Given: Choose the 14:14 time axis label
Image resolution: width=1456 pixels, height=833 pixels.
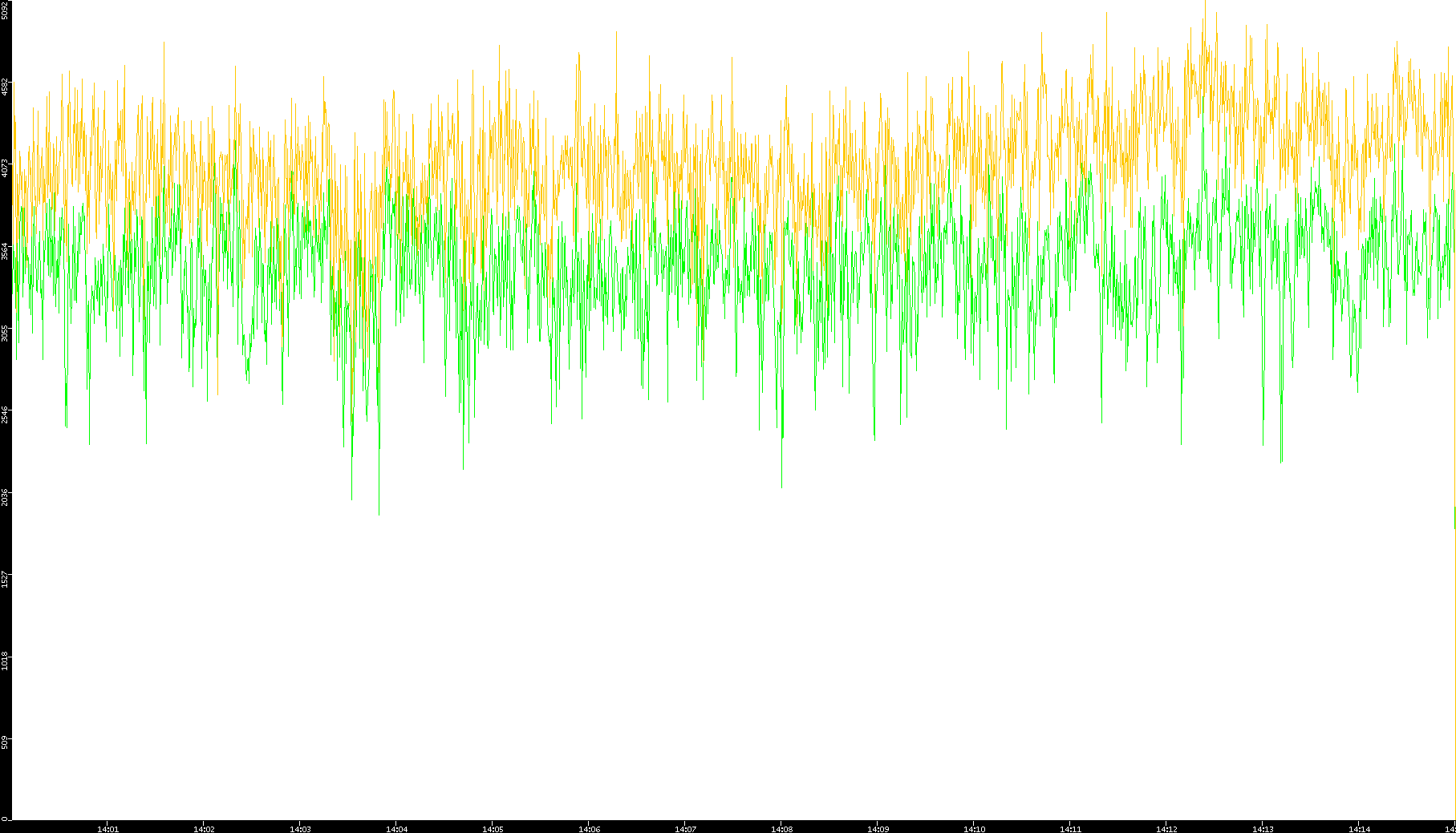Looking at the screenshot, I should pos(1359,829).
